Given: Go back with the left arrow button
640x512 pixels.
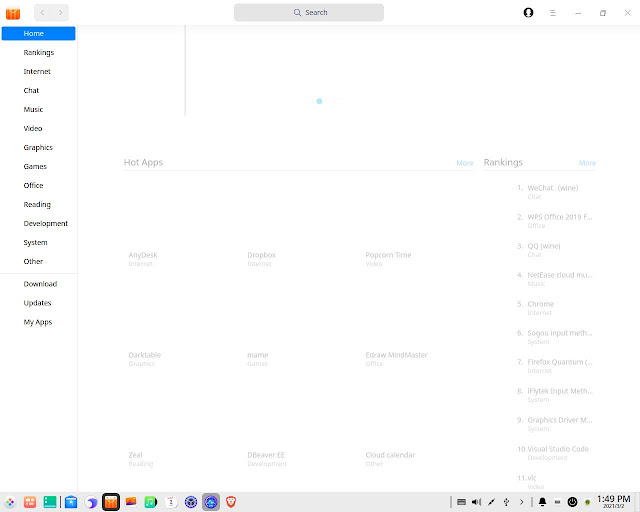Looking at the screenshot, I should 42,13.
